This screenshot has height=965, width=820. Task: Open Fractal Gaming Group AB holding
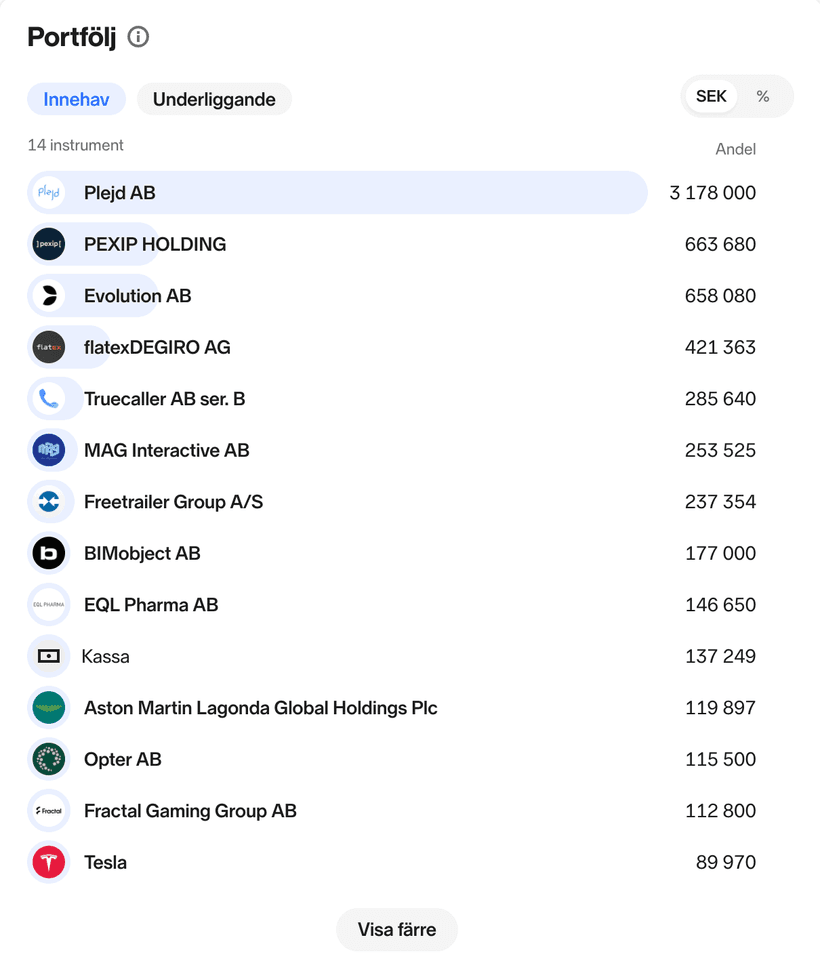pos(190,811)
